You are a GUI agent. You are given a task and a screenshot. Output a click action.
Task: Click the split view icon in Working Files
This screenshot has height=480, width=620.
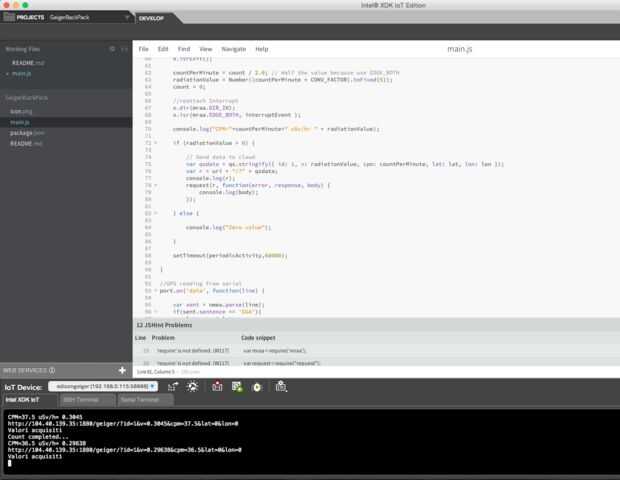pos(124,49)
